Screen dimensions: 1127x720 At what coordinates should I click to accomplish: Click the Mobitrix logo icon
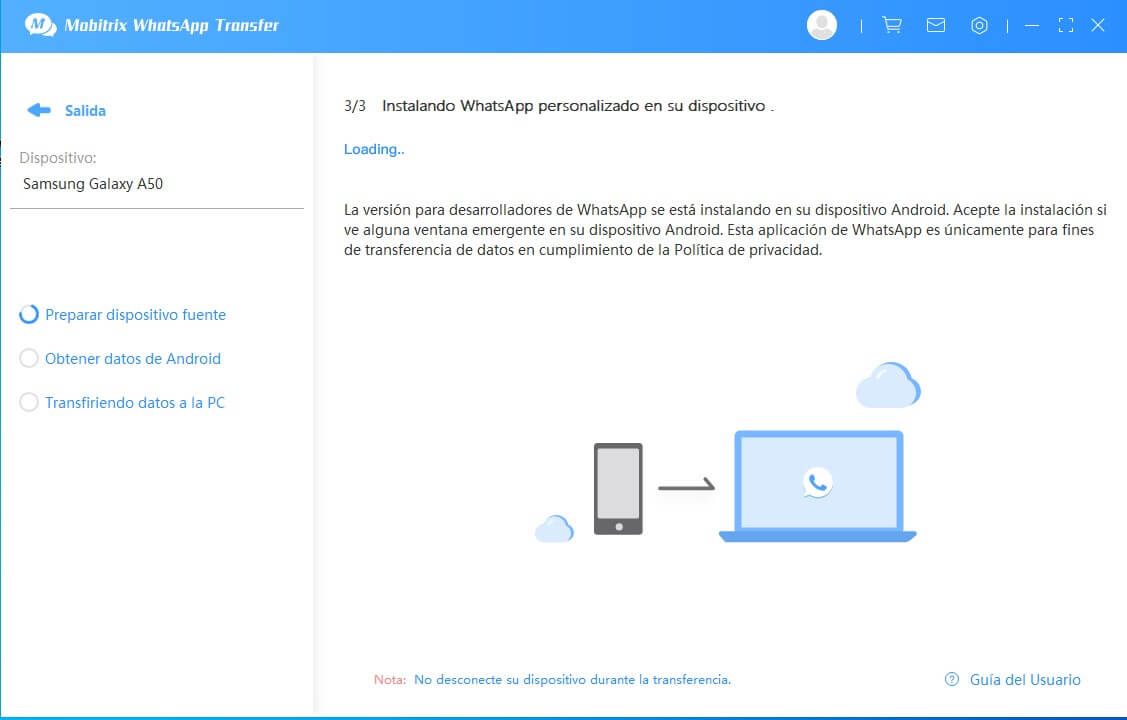point(40,25)
